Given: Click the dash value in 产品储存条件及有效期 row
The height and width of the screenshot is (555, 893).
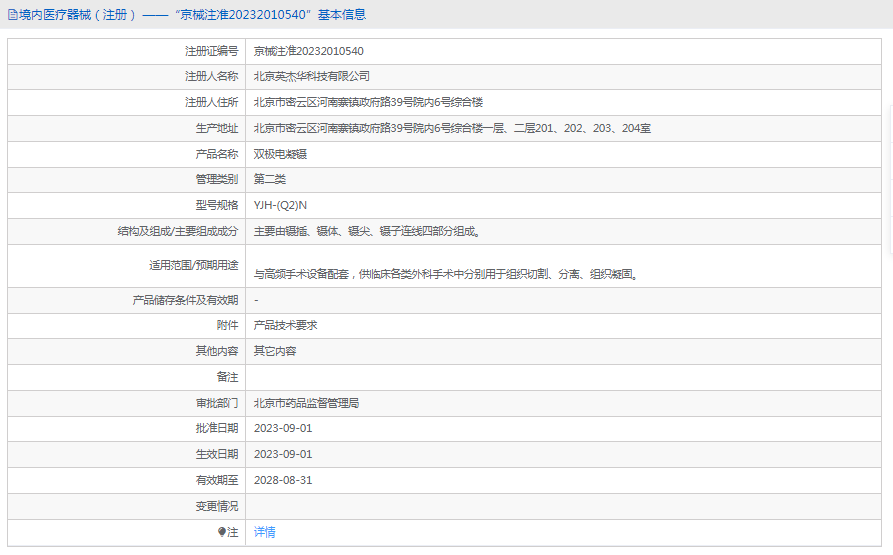Looking at the screenshot, I should point(256,301).
